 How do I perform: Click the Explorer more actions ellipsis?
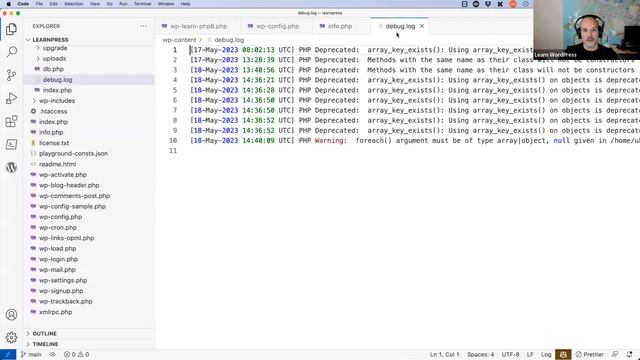coord(143,26)
